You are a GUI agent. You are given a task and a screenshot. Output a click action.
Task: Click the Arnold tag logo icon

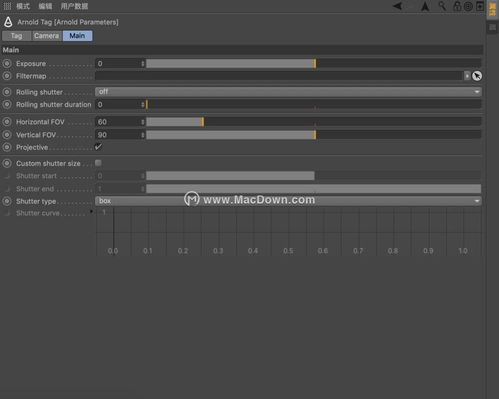[8, 22]
